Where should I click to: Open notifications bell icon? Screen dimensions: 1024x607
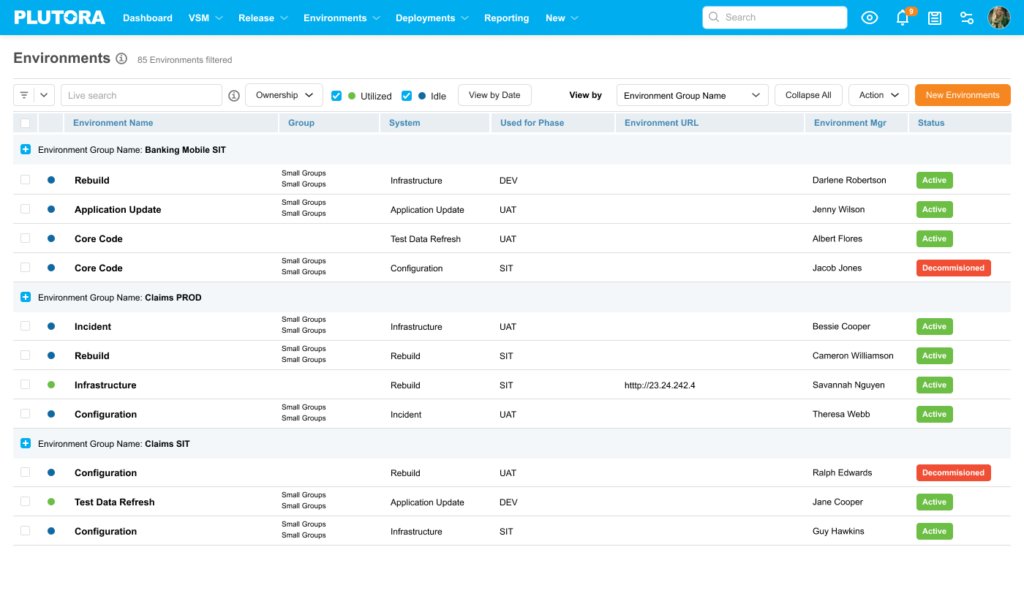(903, 18)
